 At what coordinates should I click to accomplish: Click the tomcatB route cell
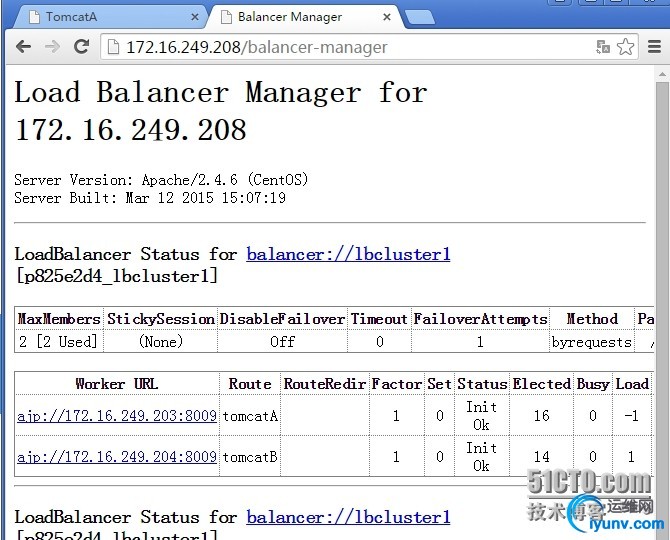click(250, 457)
